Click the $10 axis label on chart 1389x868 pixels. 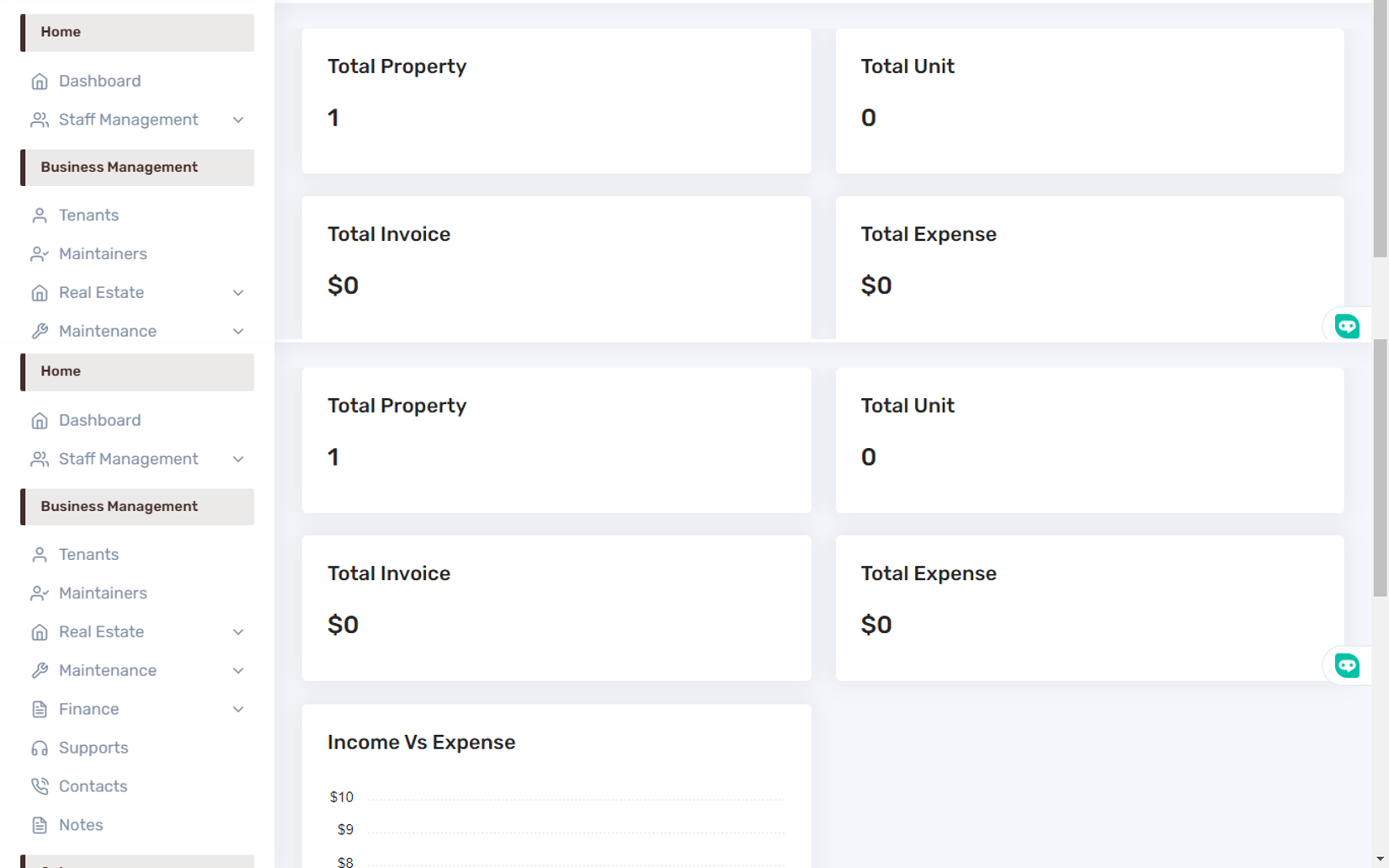[x=342, y=797]
